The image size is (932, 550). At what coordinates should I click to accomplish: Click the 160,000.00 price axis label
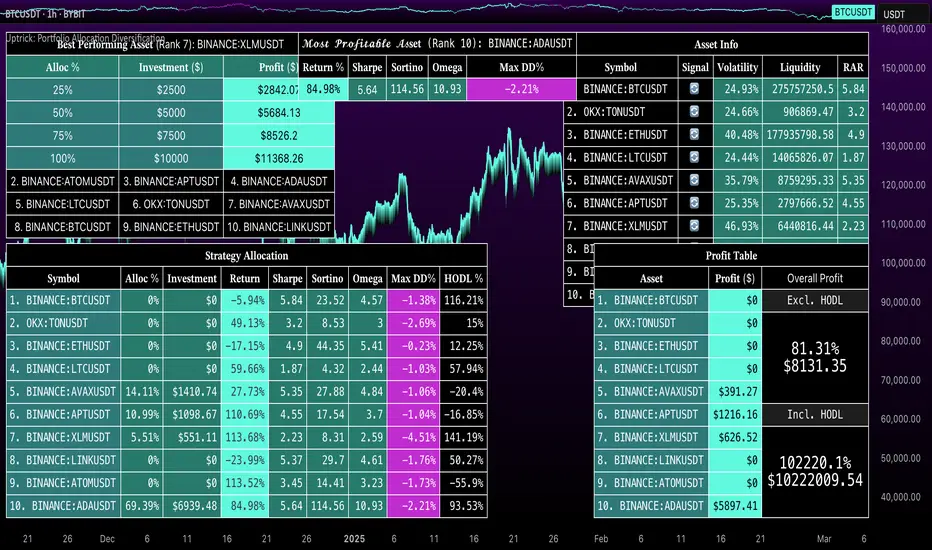coord(903,29)
